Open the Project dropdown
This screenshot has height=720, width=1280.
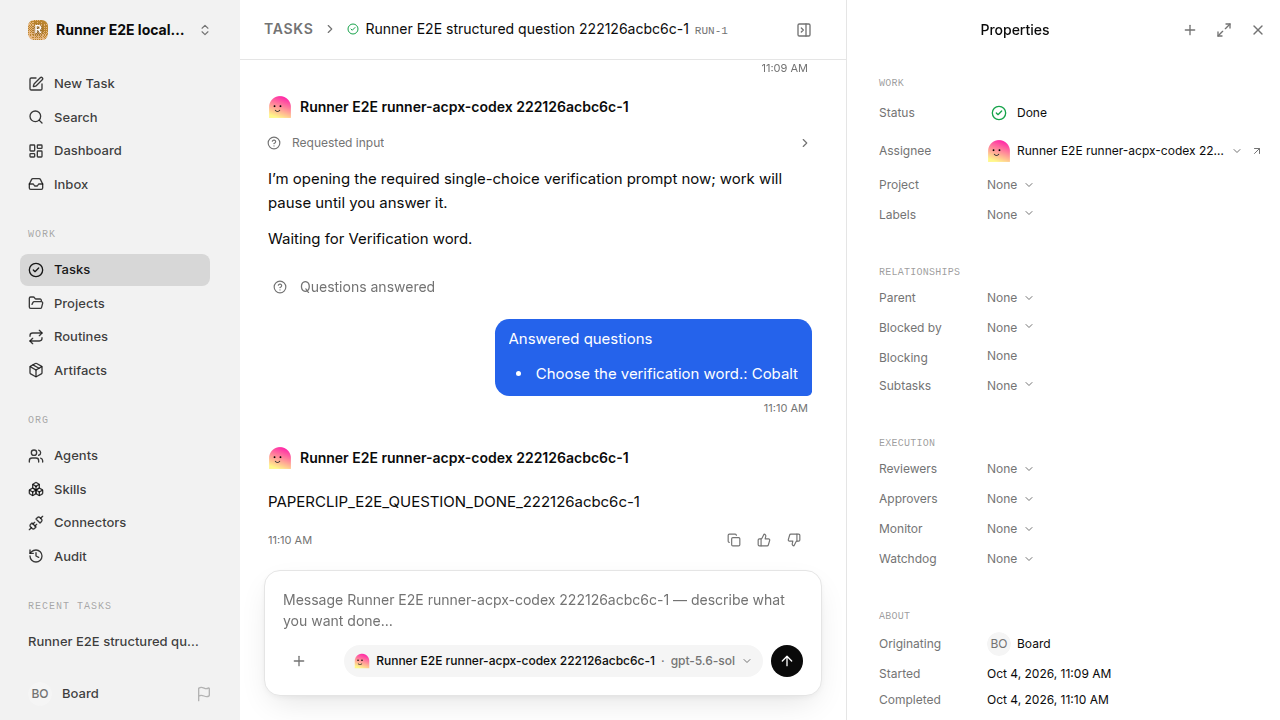click(1010, 185)
